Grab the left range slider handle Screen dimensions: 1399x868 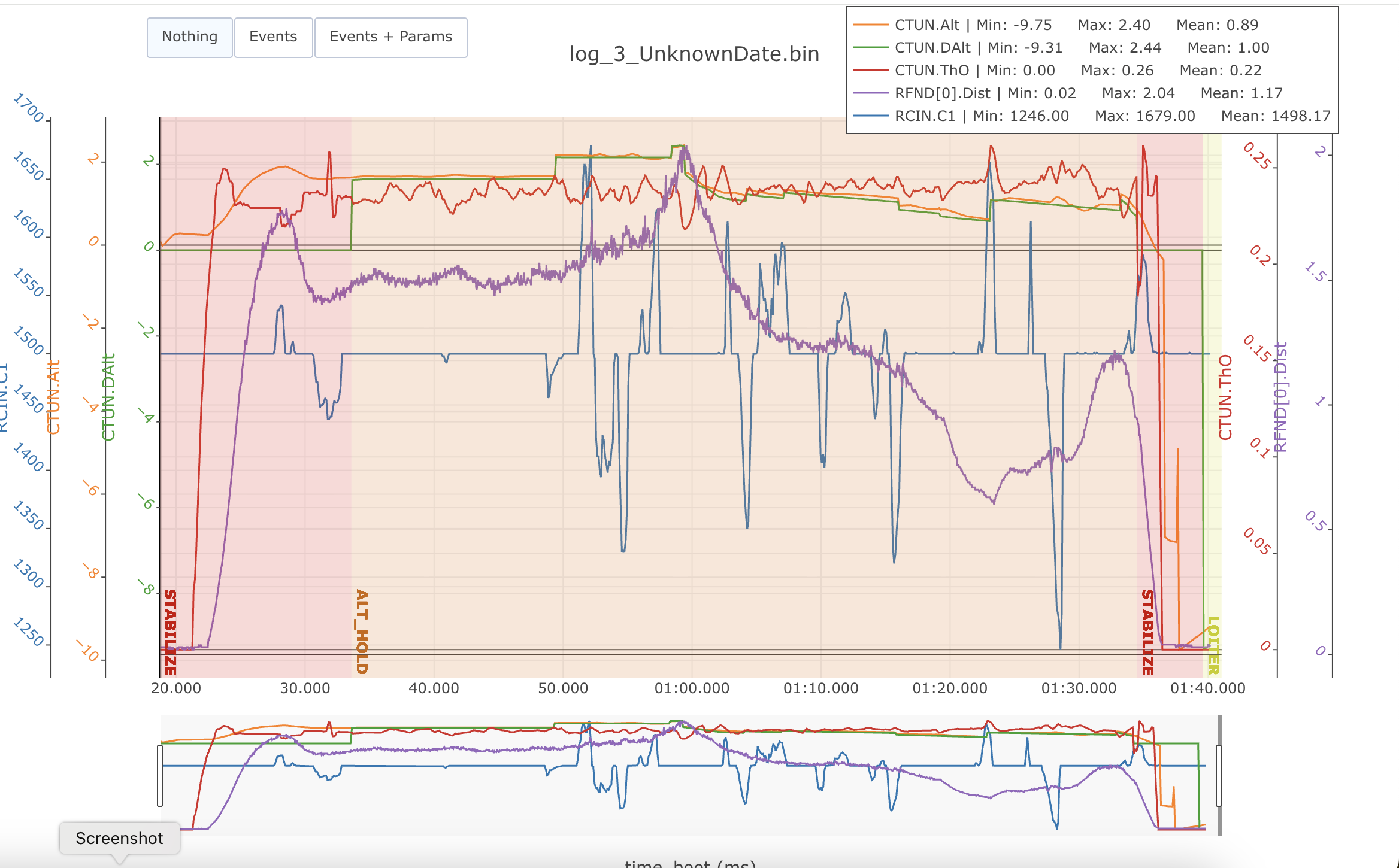[x=160, y=775]
